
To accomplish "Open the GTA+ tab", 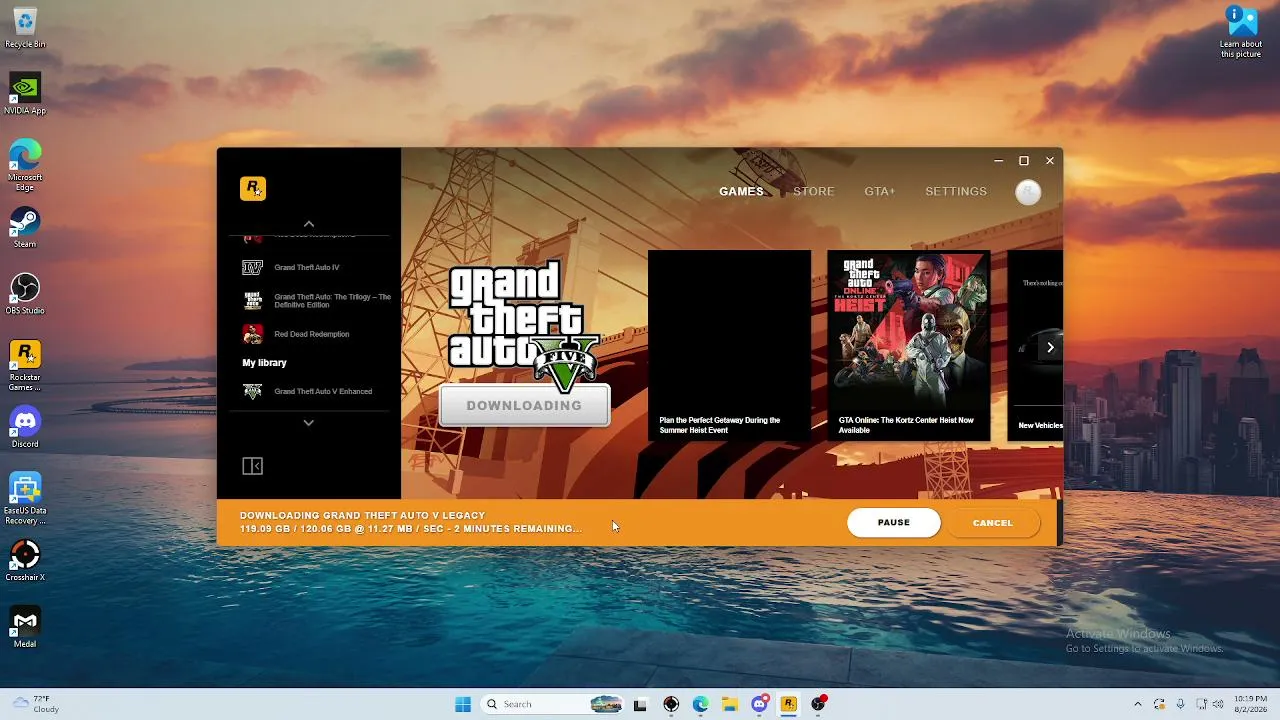I will click(x=880, y=191).
